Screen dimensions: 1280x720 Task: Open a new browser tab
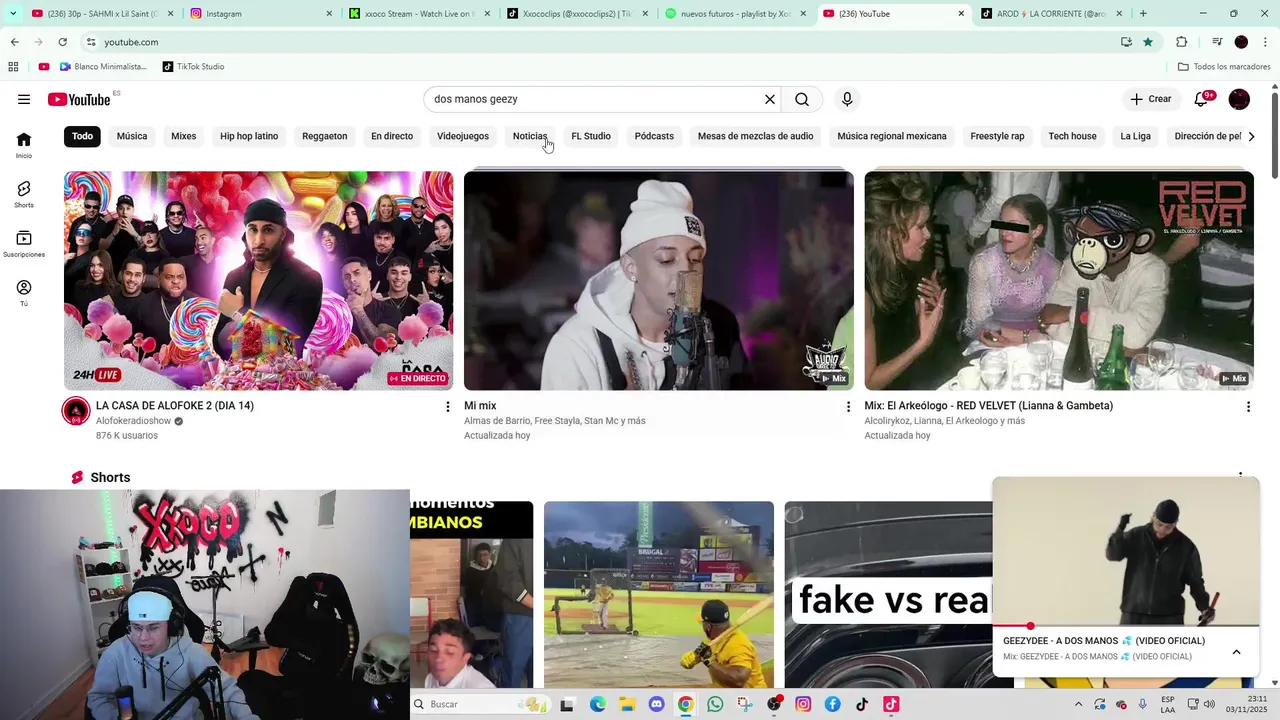click(1143, 14)
